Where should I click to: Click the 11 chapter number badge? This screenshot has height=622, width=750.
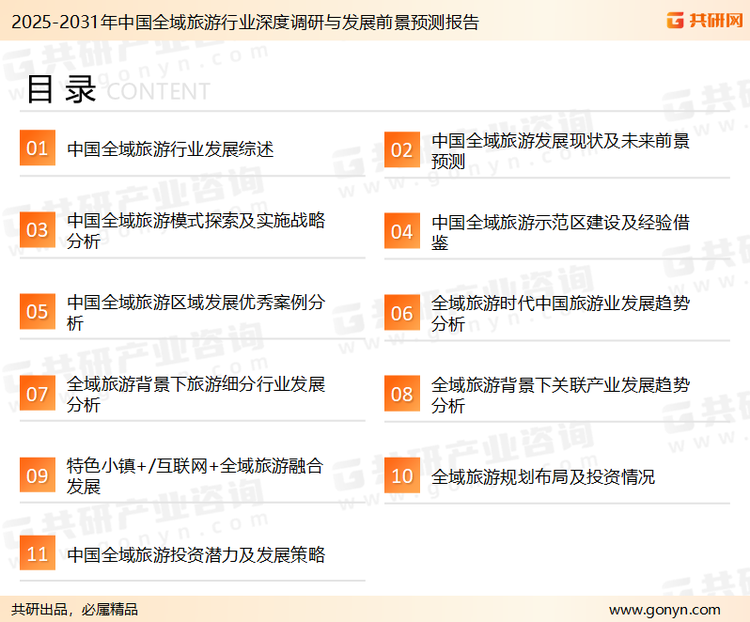tap(37, 554)
